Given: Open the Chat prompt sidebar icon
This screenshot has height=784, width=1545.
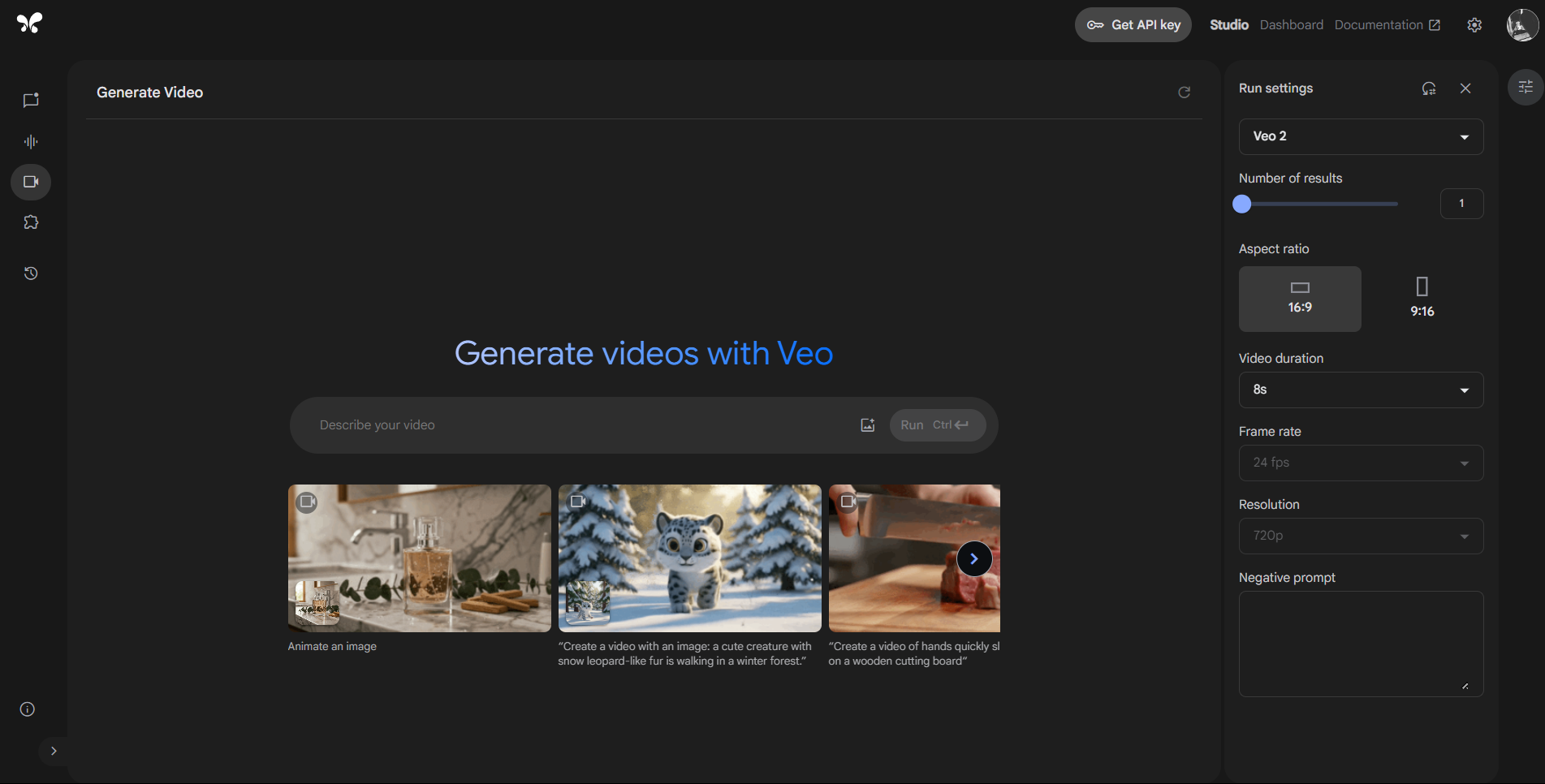Looking at the screenshot, I should (x=31, y=101).
